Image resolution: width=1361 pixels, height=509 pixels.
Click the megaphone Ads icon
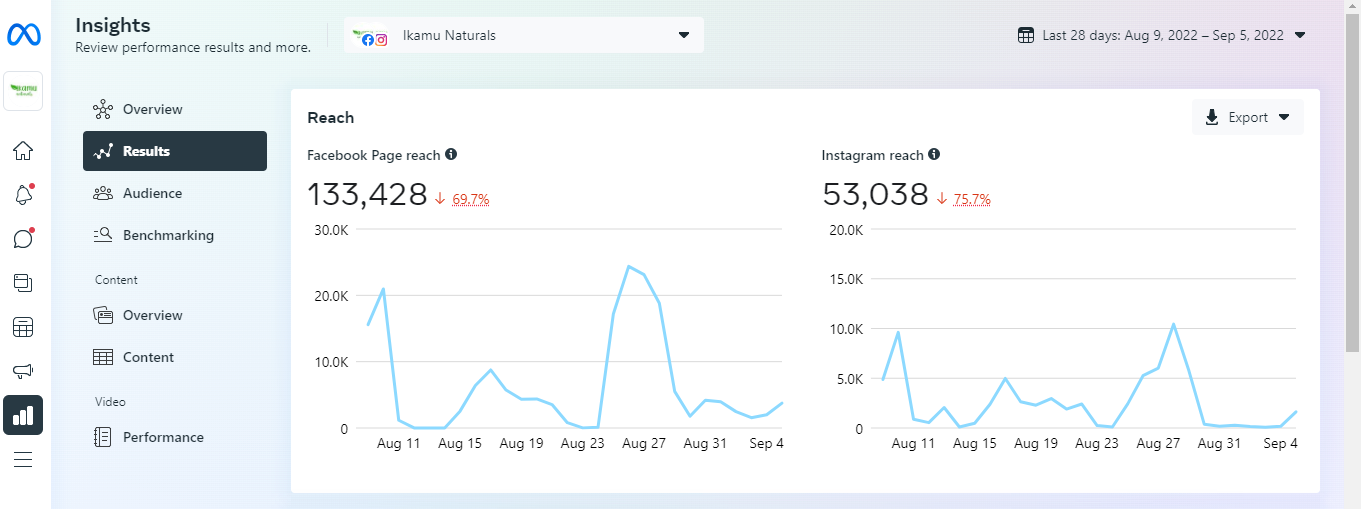(x=23, y=371)
